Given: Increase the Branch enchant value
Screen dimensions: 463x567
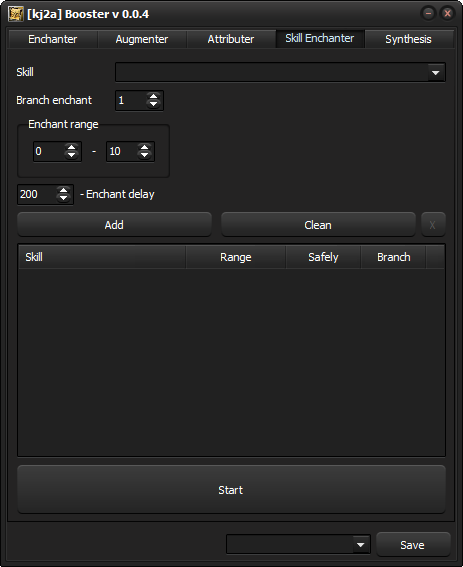Looking at the screenshot, I should click(153, 97).
